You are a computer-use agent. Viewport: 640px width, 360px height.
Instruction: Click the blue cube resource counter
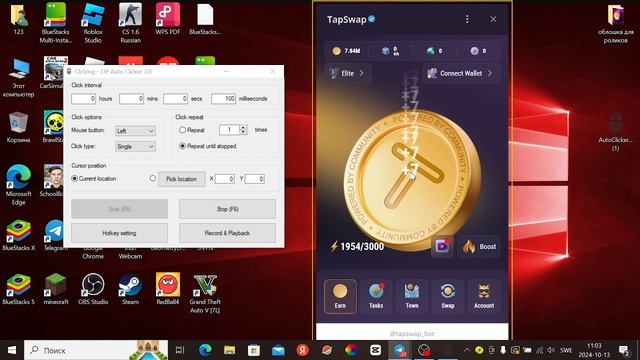click(390, 51)
